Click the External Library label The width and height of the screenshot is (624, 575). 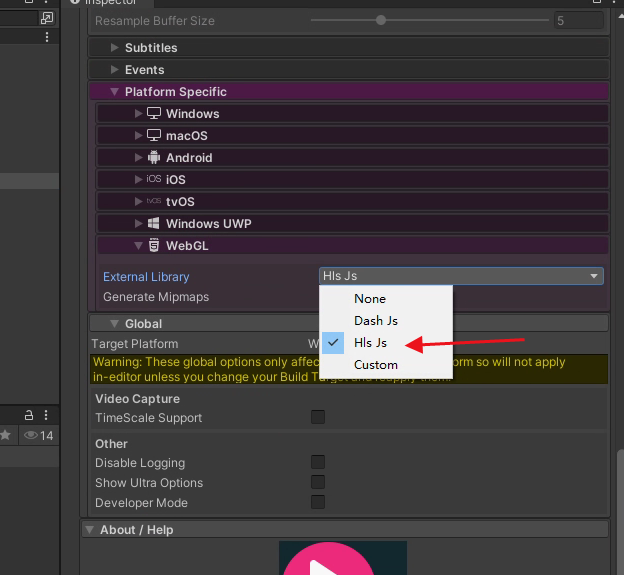coord(146,277)
